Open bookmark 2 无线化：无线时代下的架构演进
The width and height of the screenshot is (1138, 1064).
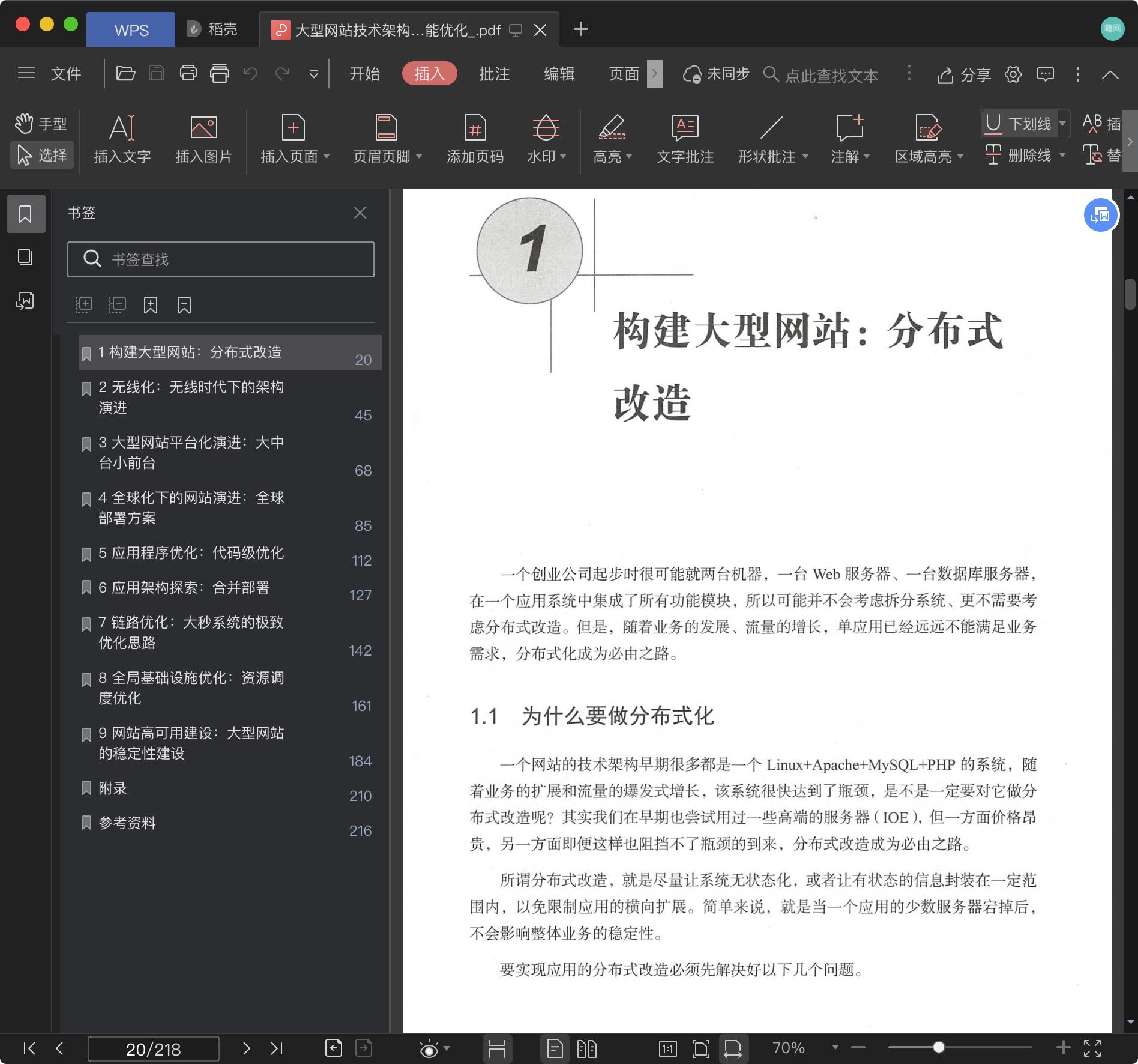(x=230, y=397)
